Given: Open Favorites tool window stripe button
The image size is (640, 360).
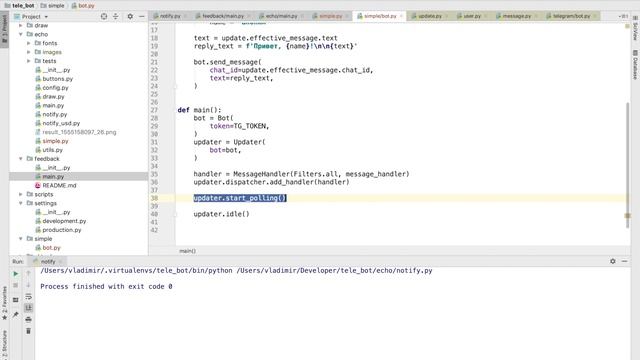Looking at the screenshot, I should pyautogui.click(x=4, y=303).
